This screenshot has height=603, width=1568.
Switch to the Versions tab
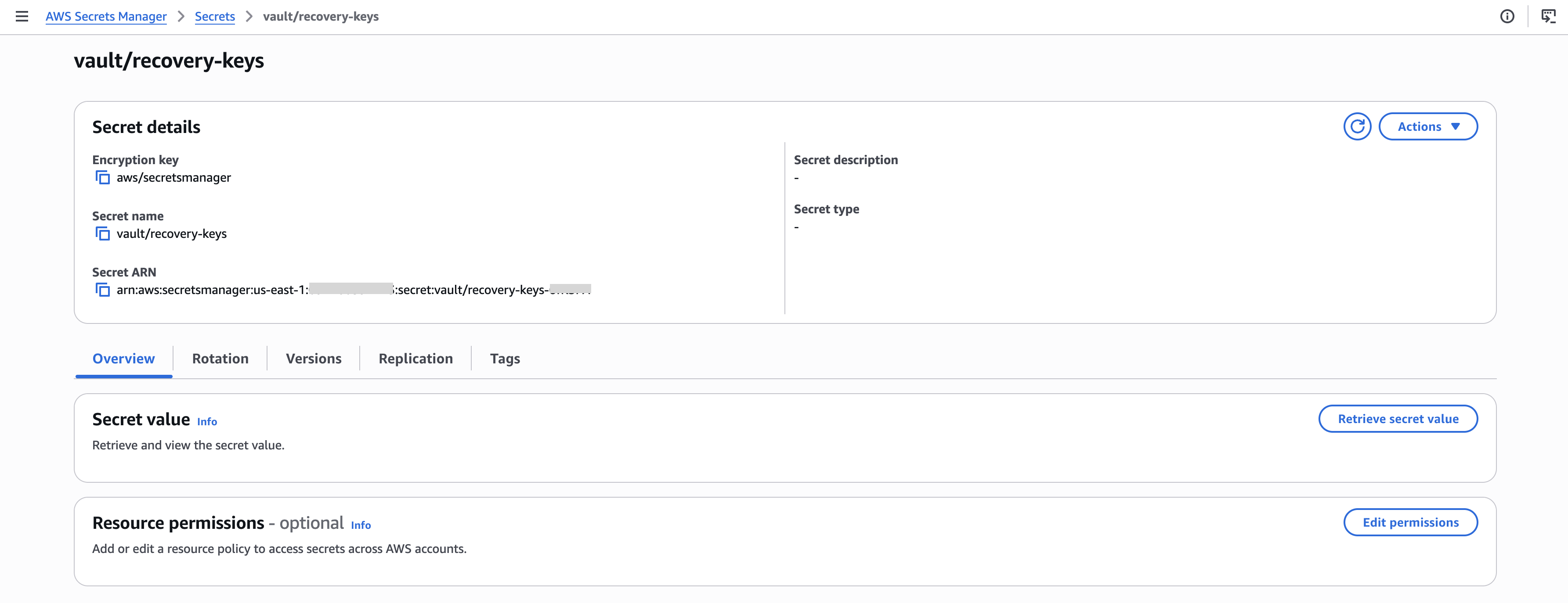click(x=314, y=359)
